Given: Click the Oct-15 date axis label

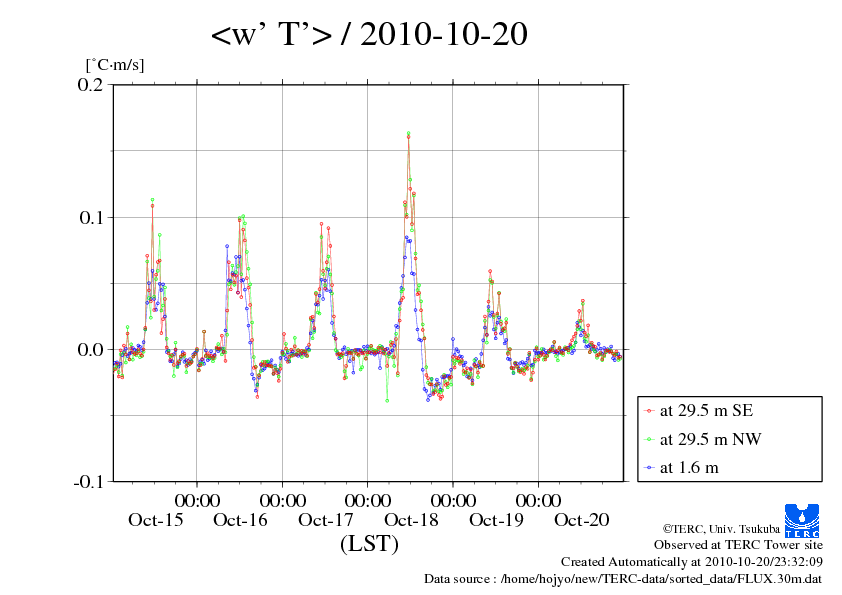Looking at the screenshot, I should 156,520.
